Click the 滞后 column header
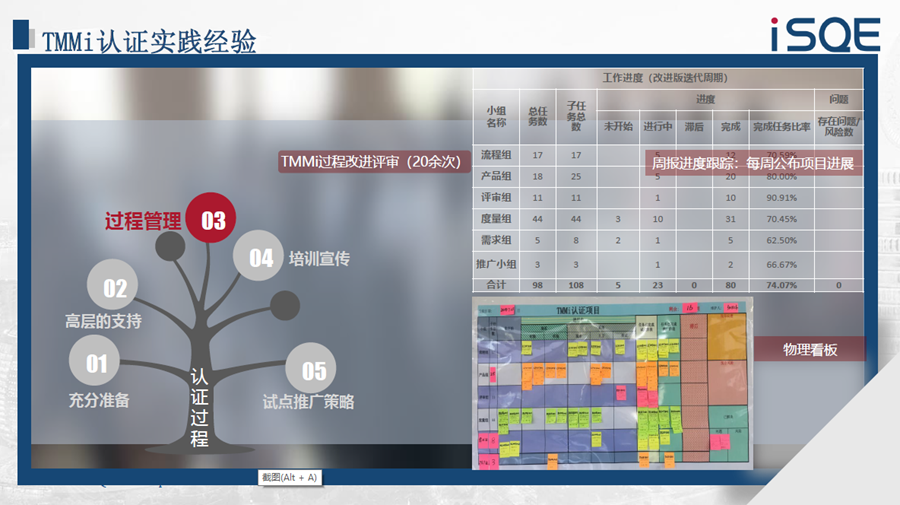The width and height of the screenshot is (900, 505). 693,126
